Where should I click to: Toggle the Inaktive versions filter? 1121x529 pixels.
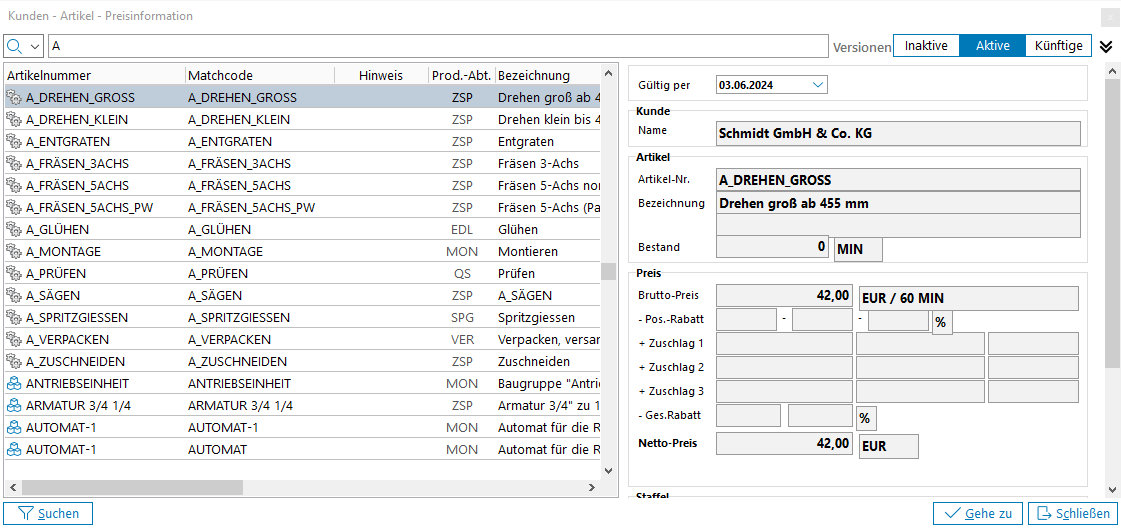tap(926, 46)
